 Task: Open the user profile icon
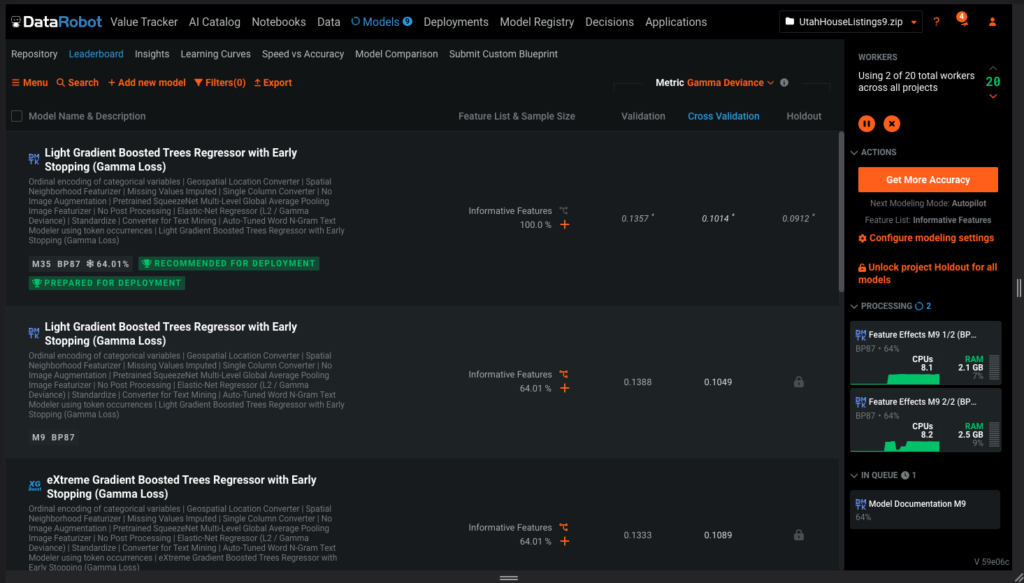pyautogui.click(x=992, y=22)
